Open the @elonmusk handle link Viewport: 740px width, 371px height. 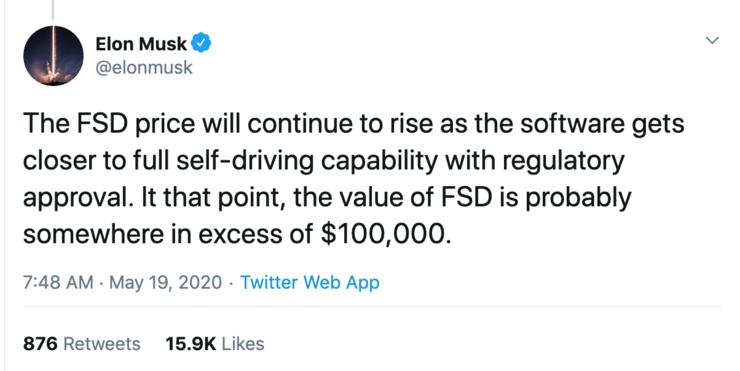144,68
